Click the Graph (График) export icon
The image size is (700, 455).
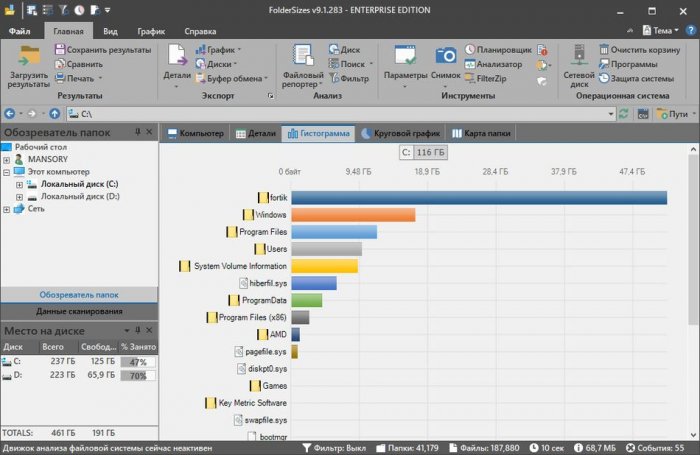pyautogui.click(x=200, y=50)
